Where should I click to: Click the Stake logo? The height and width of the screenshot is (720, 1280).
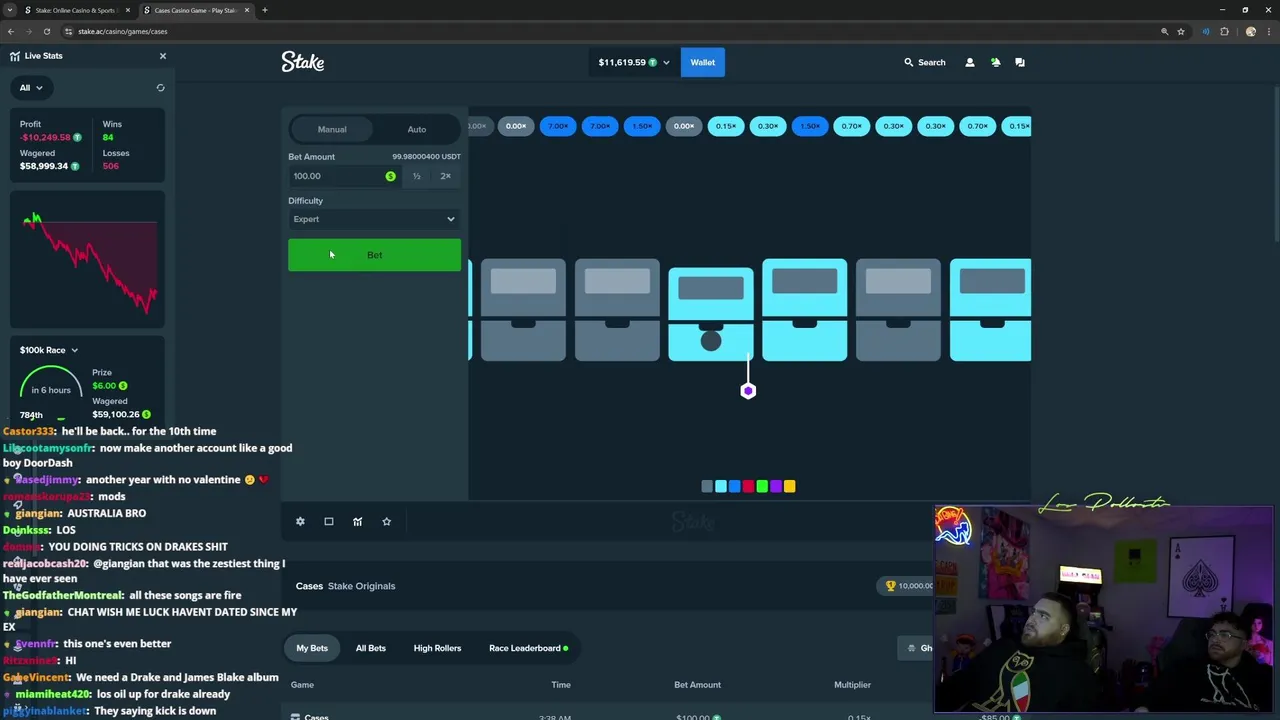pyautogui.click(x=303, y=62)
